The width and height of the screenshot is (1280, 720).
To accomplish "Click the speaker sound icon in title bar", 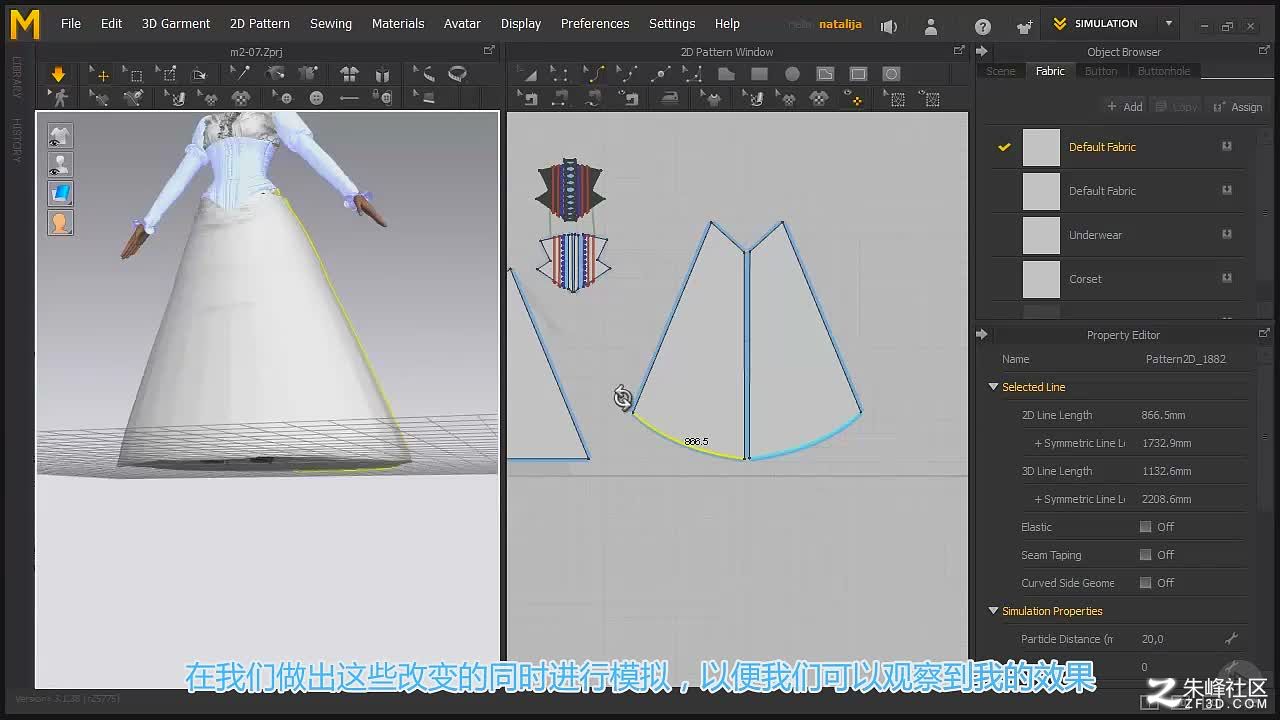I will point(889,25).
